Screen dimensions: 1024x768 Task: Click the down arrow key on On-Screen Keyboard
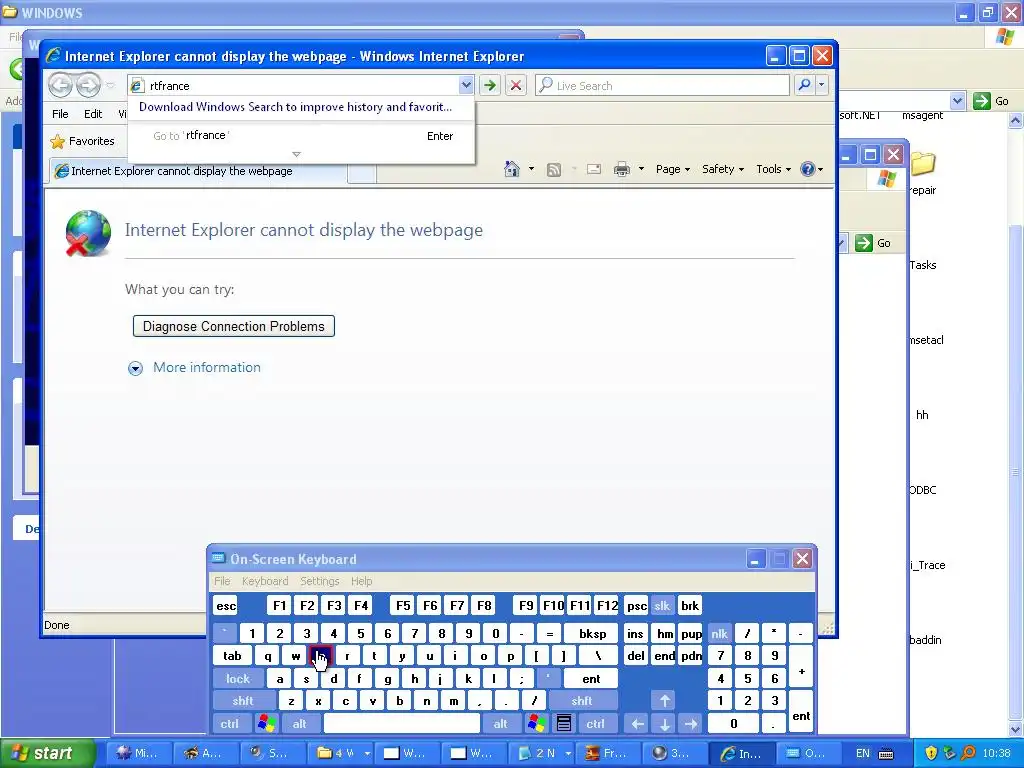tap(664, 724)
